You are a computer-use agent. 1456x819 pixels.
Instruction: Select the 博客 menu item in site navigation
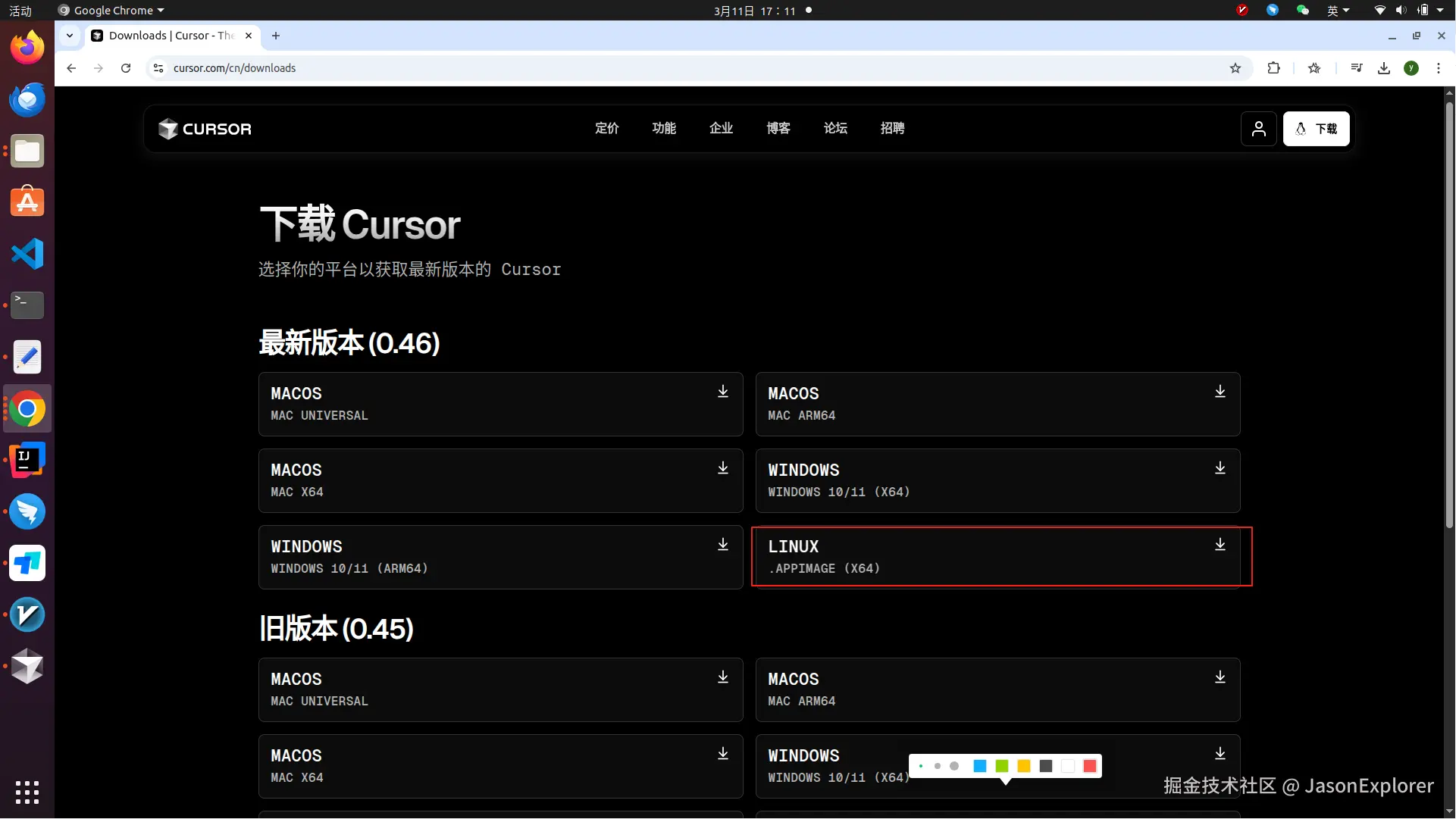click(778, 129)
